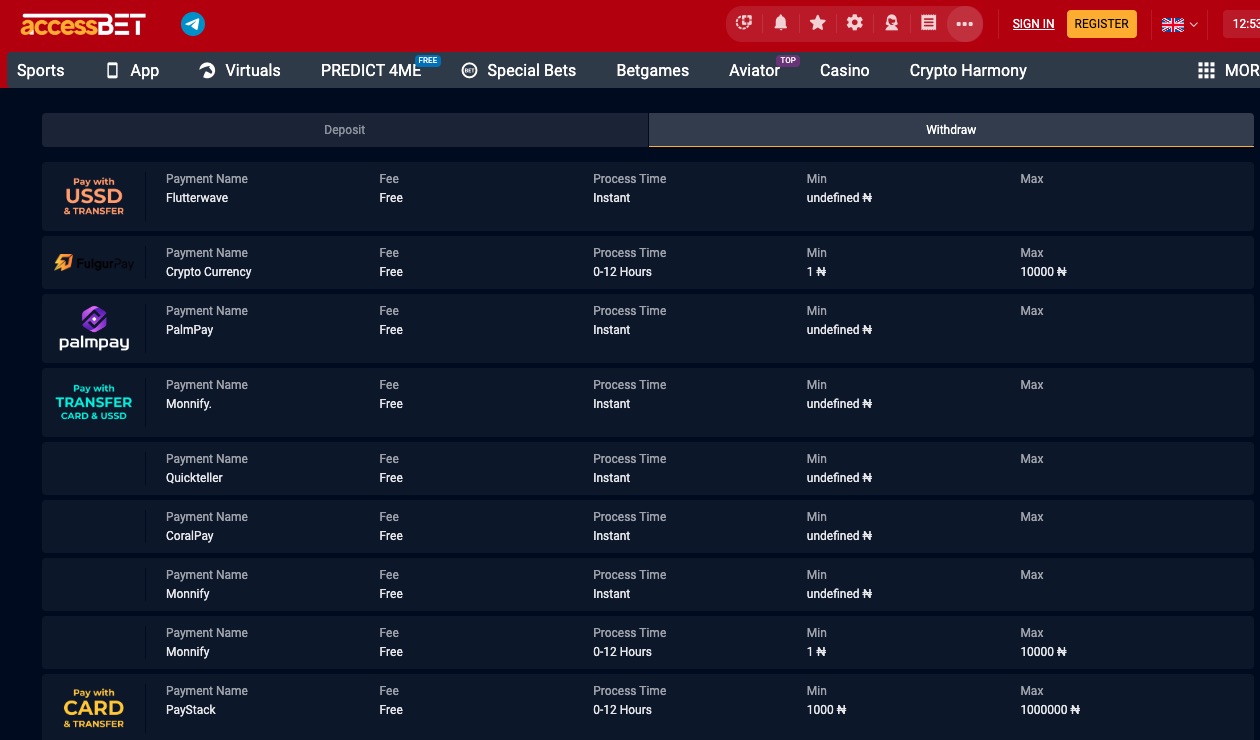Image resolution: width=1260 pixels, height=740 pixels.
Task: Open the notifications bell icon
Action: (x=781, y=23)
